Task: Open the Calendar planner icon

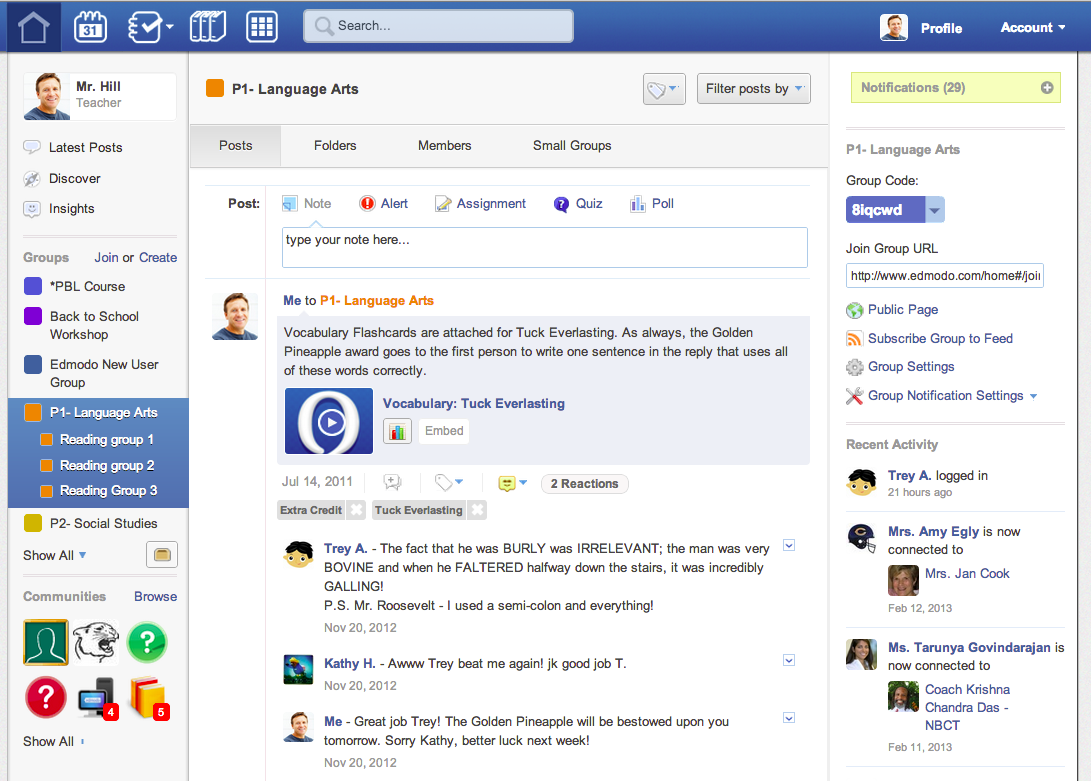Action: (x=91, y=27)
